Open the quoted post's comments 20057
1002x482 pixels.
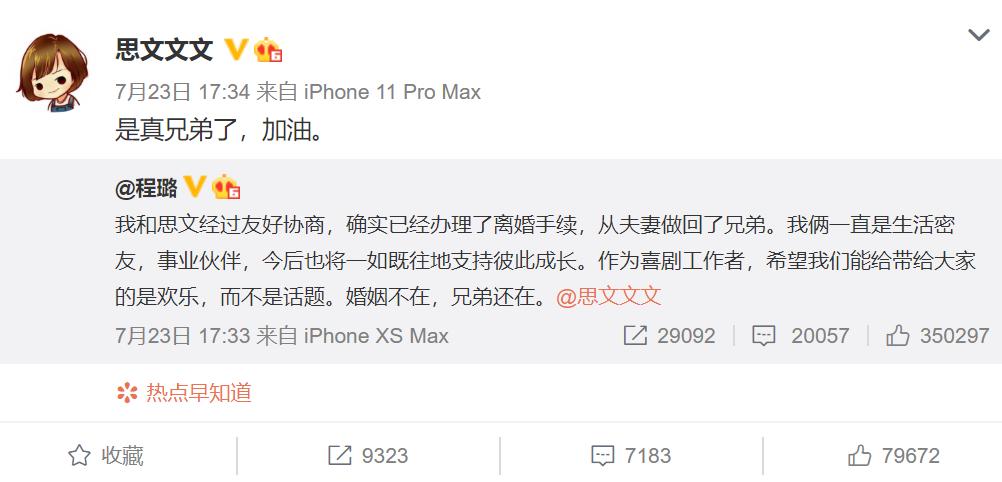click(801, 336)
